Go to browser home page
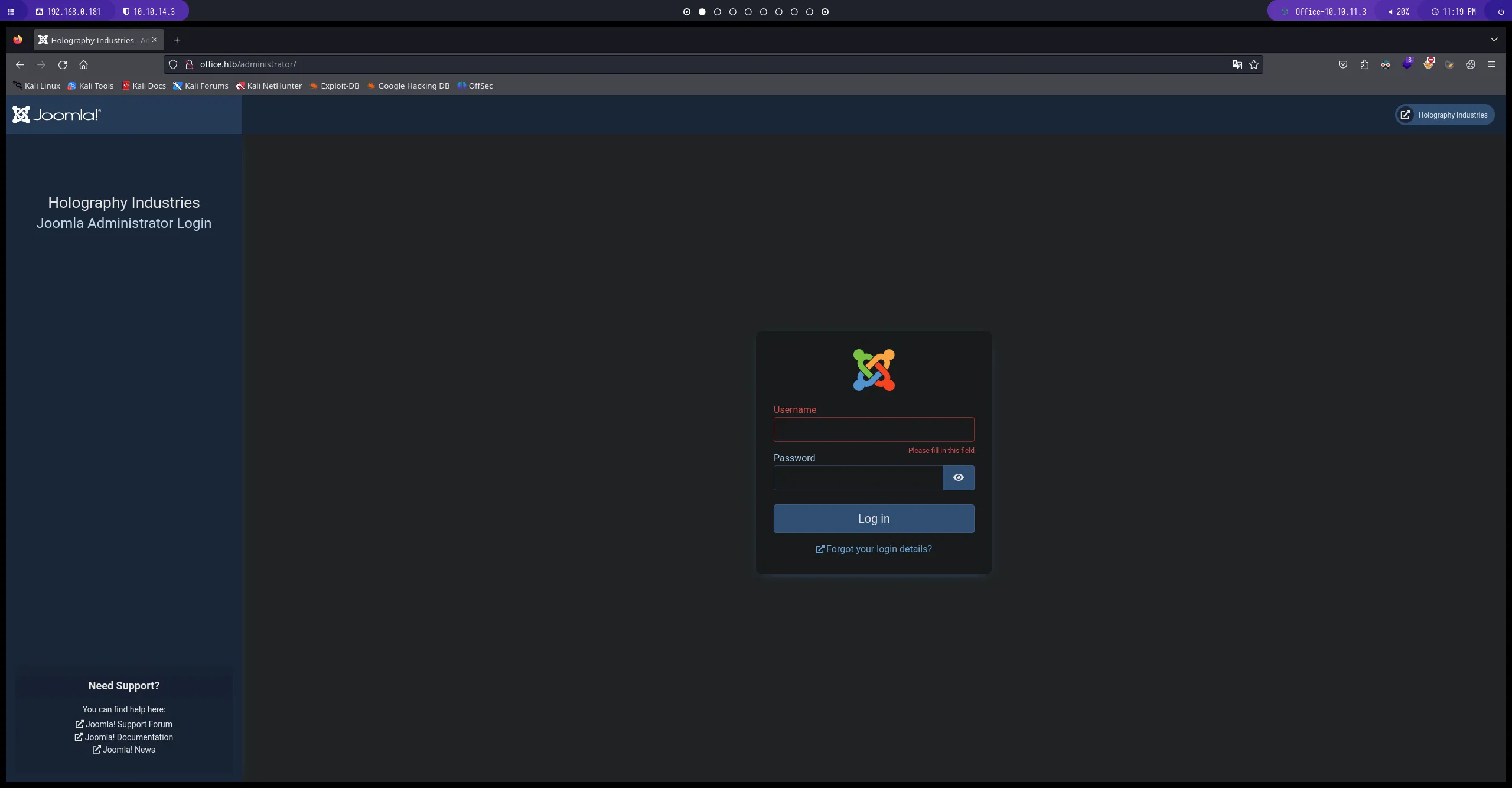1512x788 pixels. (83, 64)
